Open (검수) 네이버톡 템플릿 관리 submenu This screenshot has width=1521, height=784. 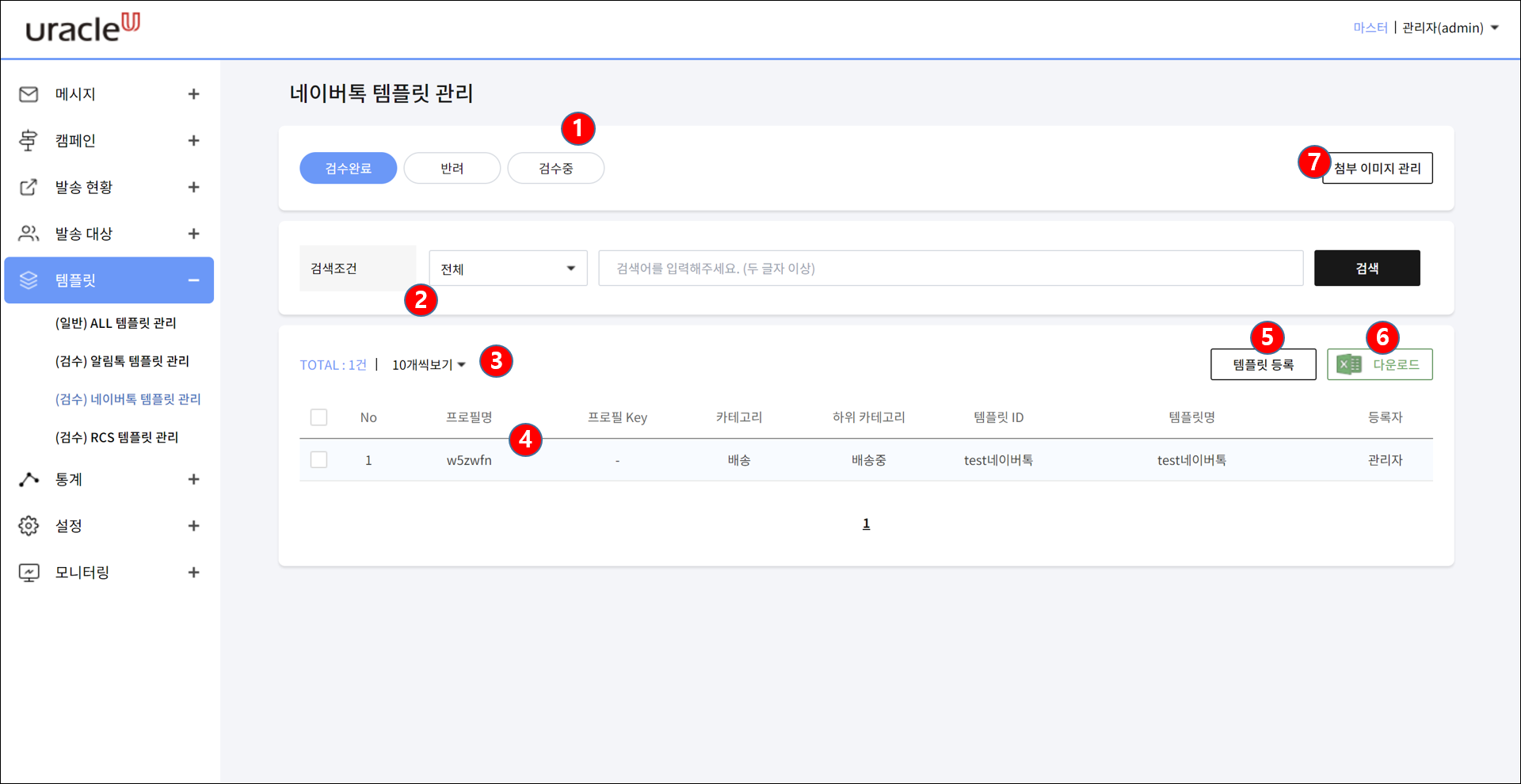128,399
